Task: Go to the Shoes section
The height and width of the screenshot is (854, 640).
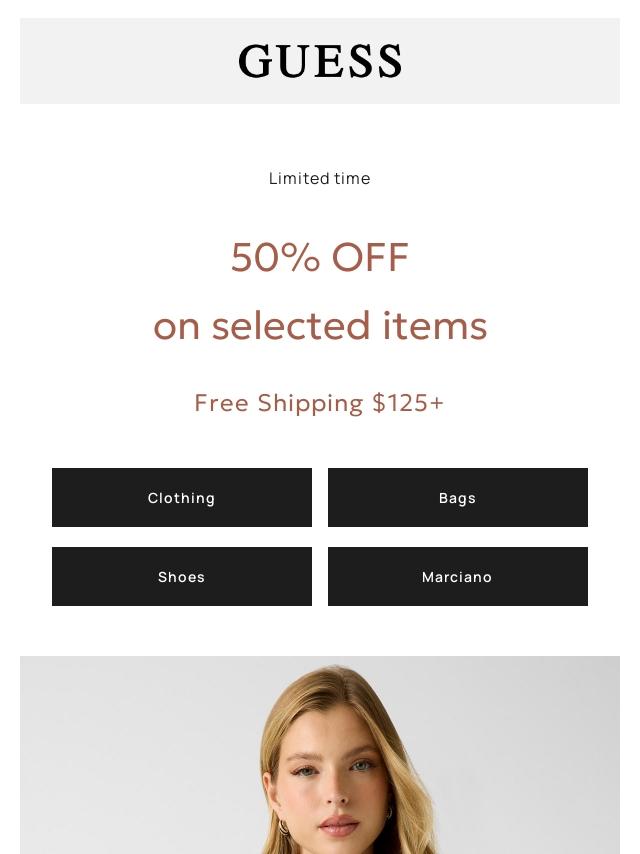Action: [182, 577]
